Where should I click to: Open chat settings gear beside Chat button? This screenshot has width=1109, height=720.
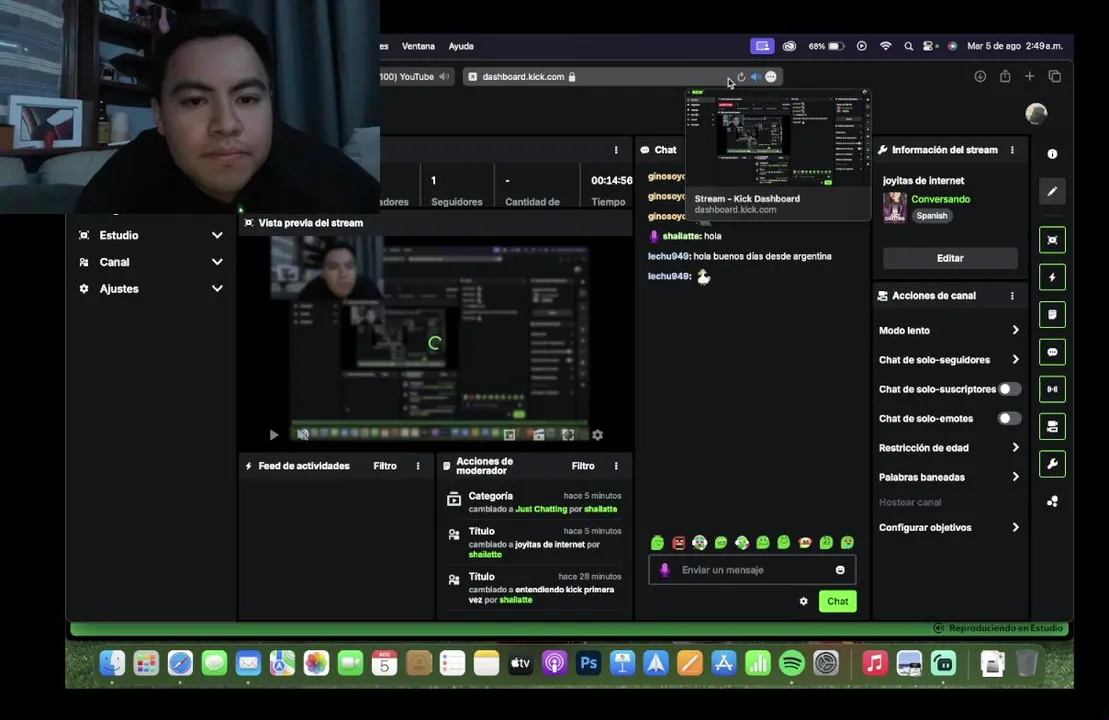(x=803, y=601)
